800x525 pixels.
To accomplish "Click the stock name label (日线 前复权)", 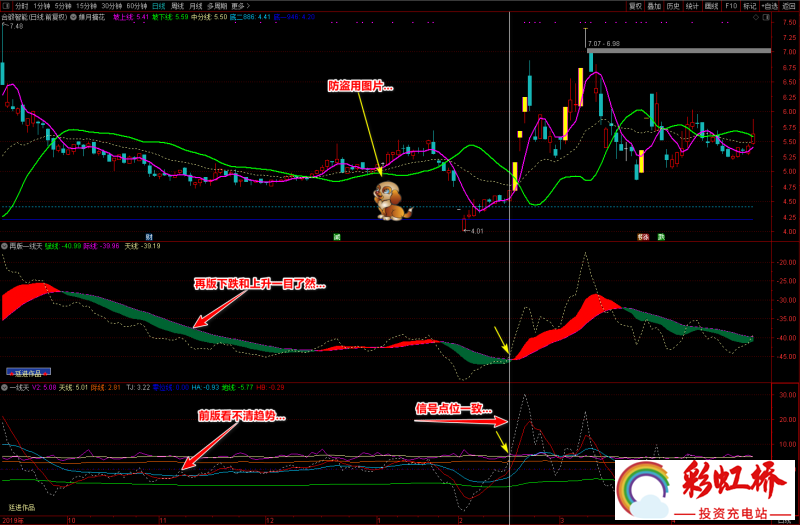I will tap(34, 17).
